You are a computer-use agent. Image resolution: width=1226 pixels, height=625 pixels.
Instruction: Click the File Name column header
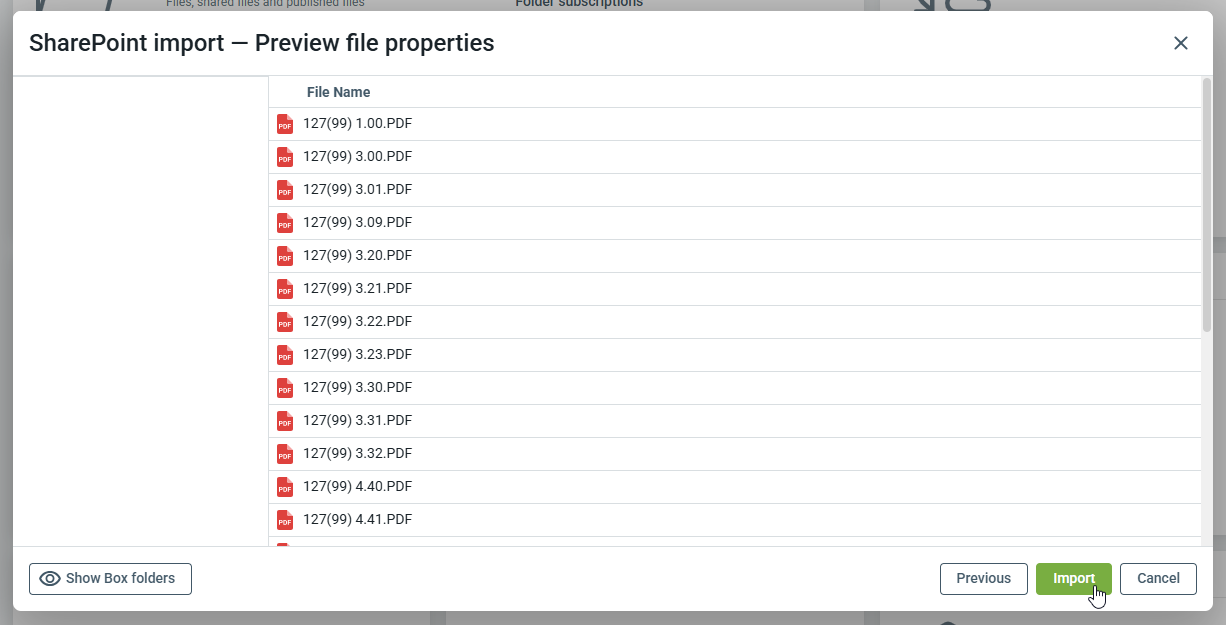(338, 92)
